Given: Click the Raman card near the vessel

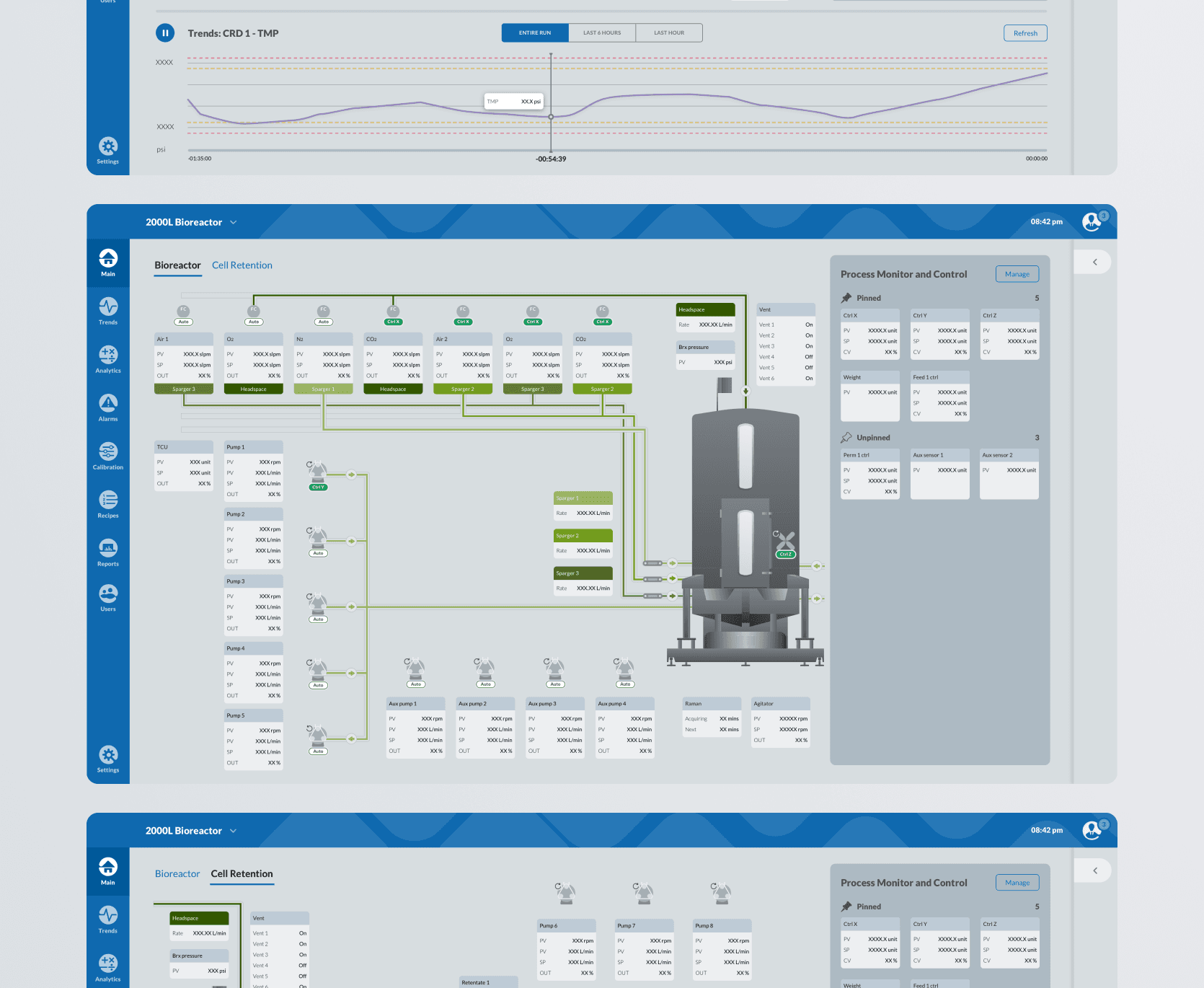Looking at the screenshot, I should tap(712, 717).
